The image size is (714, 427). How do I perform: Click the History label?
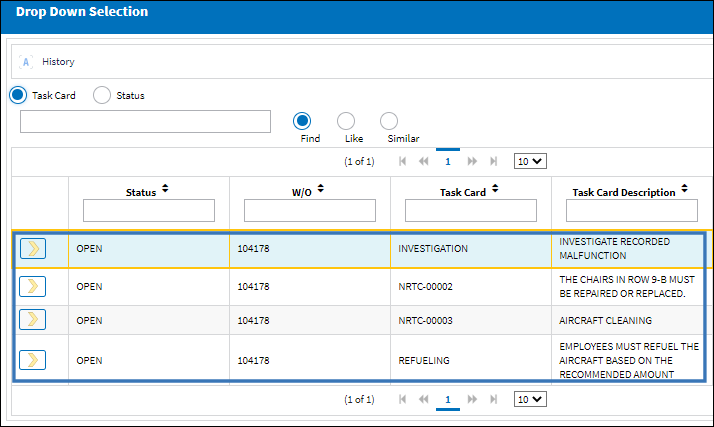pos(58,62)
